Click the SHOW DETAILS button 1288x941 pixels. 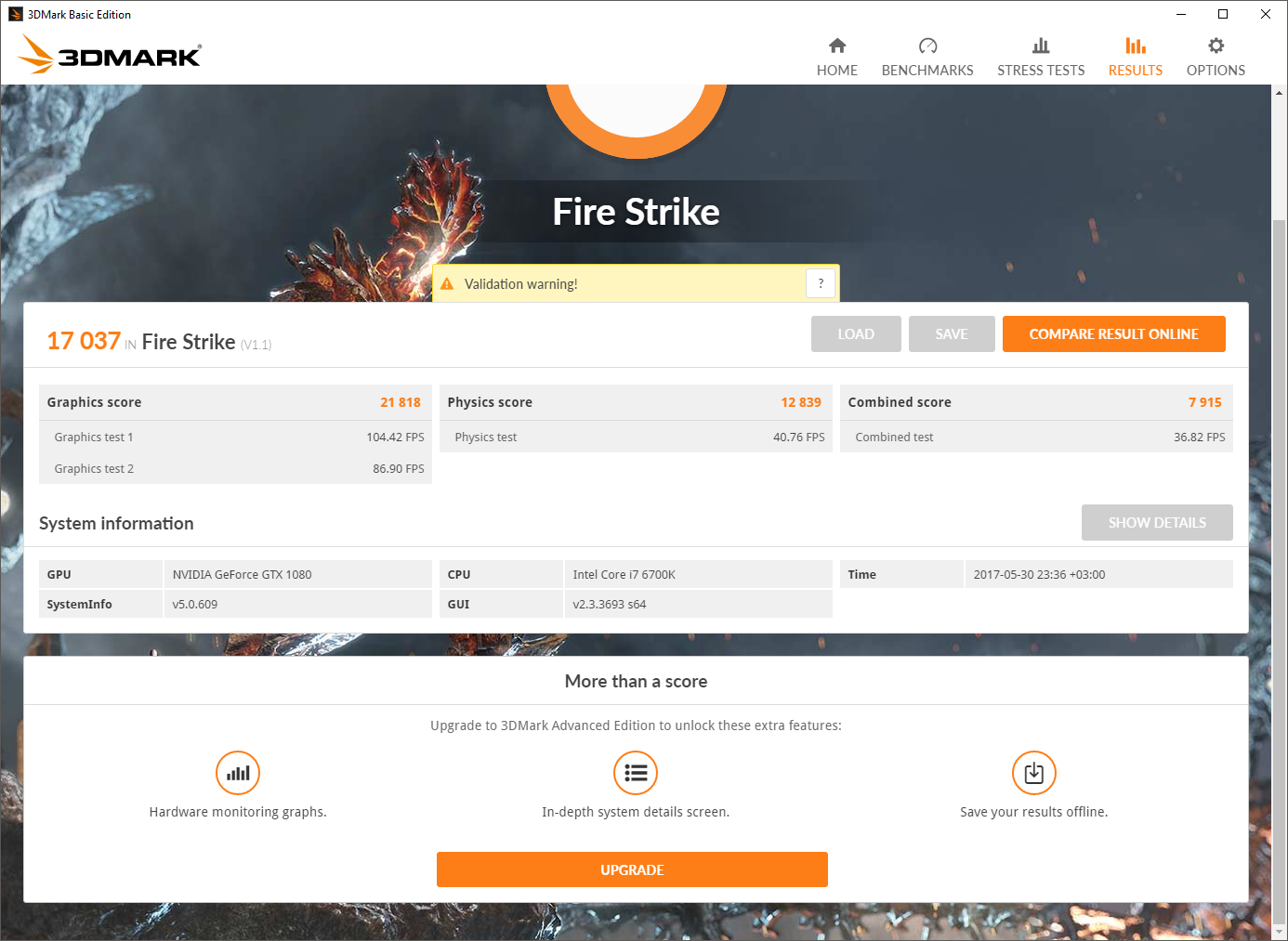(1157, 523)
